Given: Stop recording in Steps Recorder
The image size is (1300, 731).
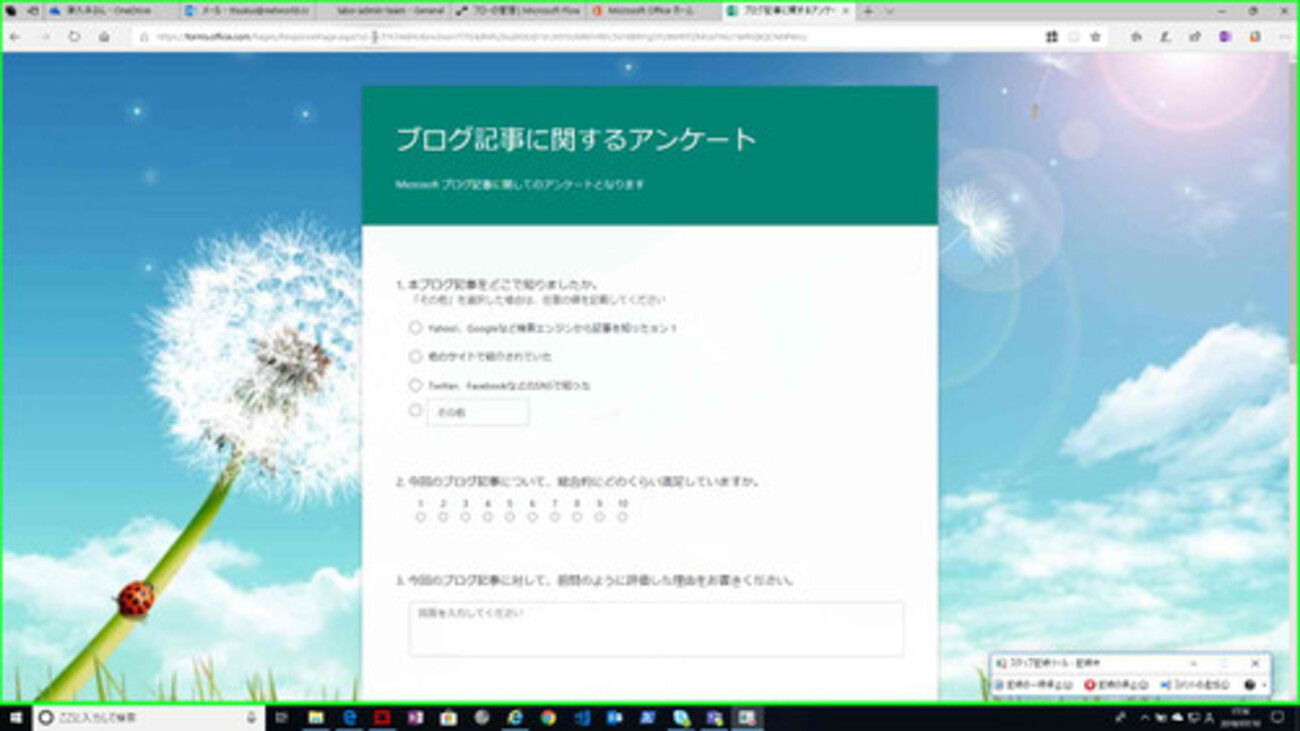Looking at the screenshot, I should (x=1116, y=685).
